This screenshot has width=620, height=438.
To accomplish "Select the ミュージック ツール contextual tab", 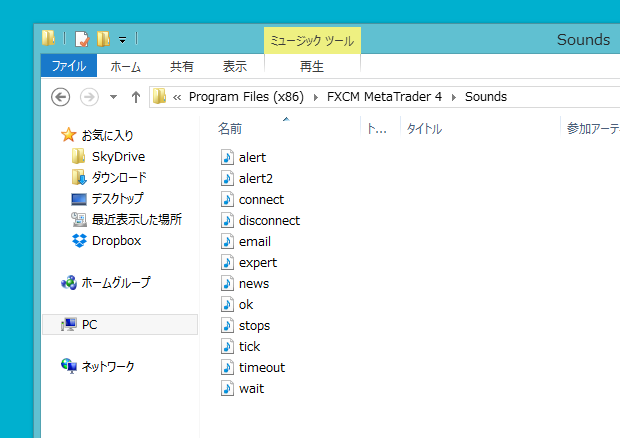I will (x=312, y=40).
